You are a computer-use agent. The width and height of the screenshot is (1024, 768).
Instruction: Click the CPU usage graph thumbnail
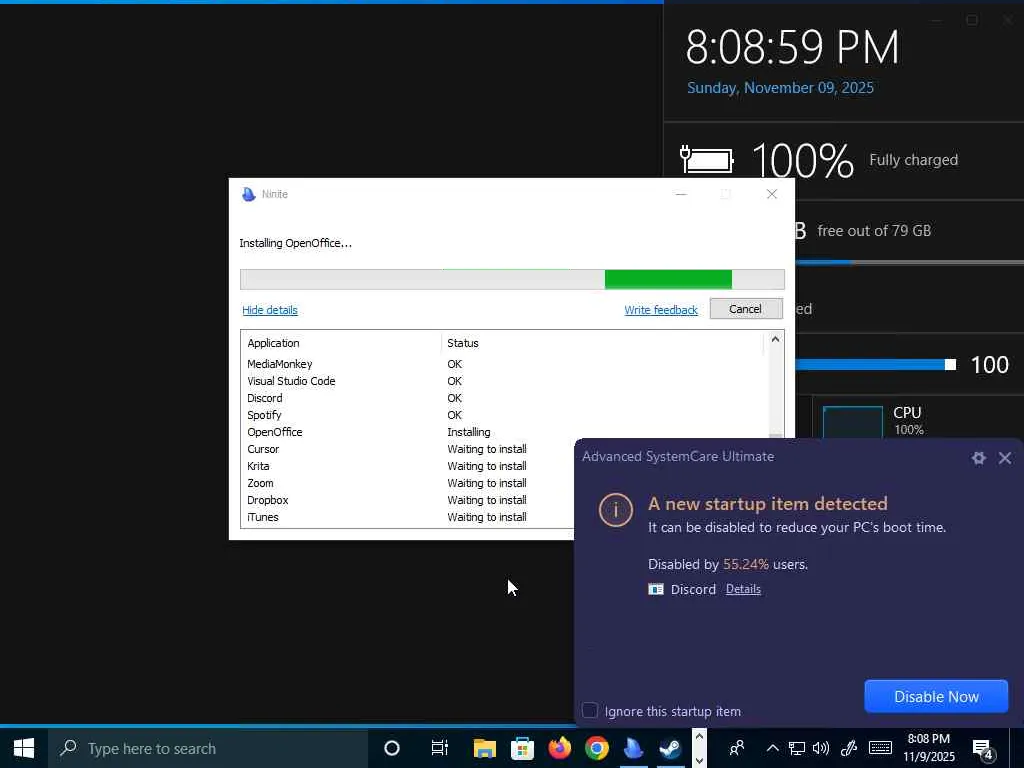point(853,422)
